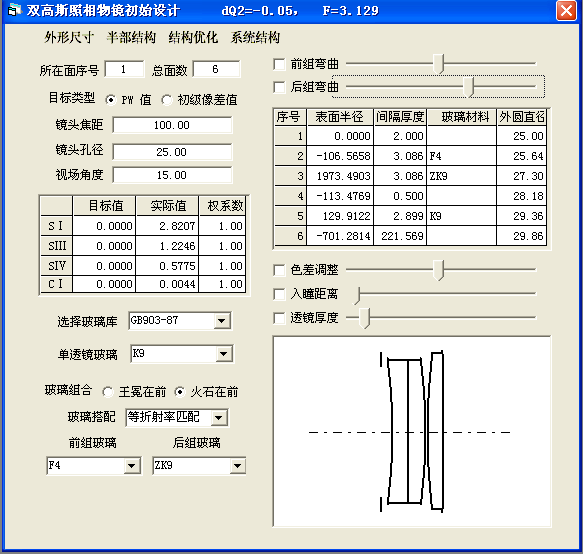The image size is (583, 554).
Task: Select the 王冕在前 glass combination
Action: [108, 392]
